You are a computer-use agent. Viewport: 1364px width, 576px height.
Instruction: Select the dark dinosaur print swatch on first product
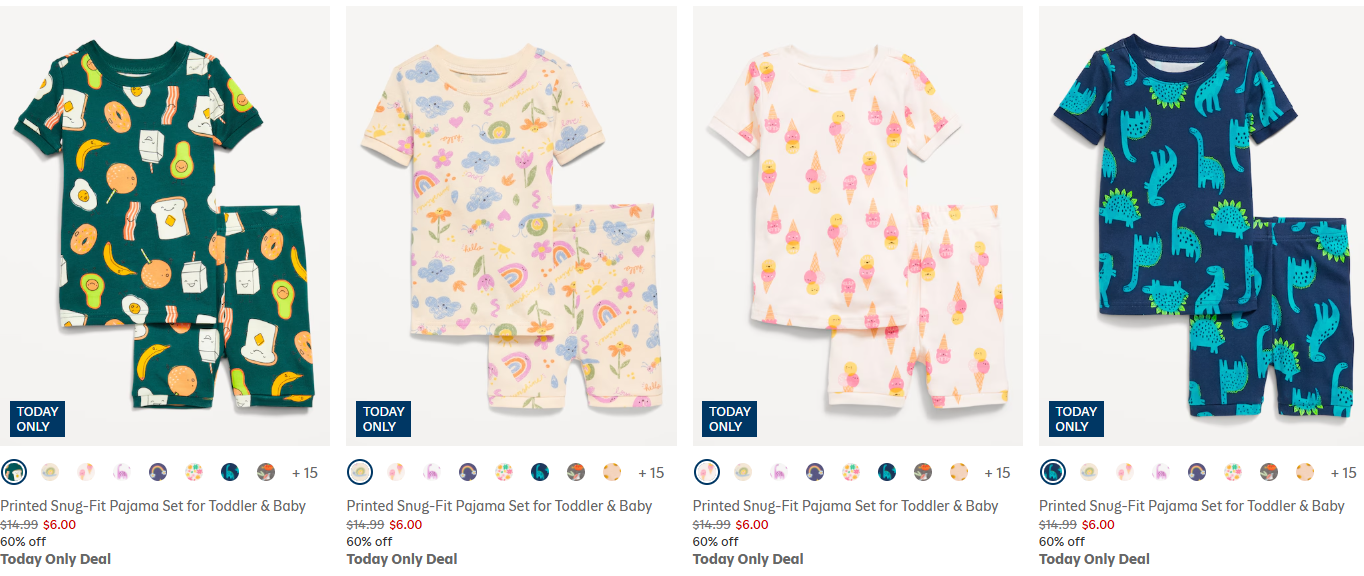[230, 471]
